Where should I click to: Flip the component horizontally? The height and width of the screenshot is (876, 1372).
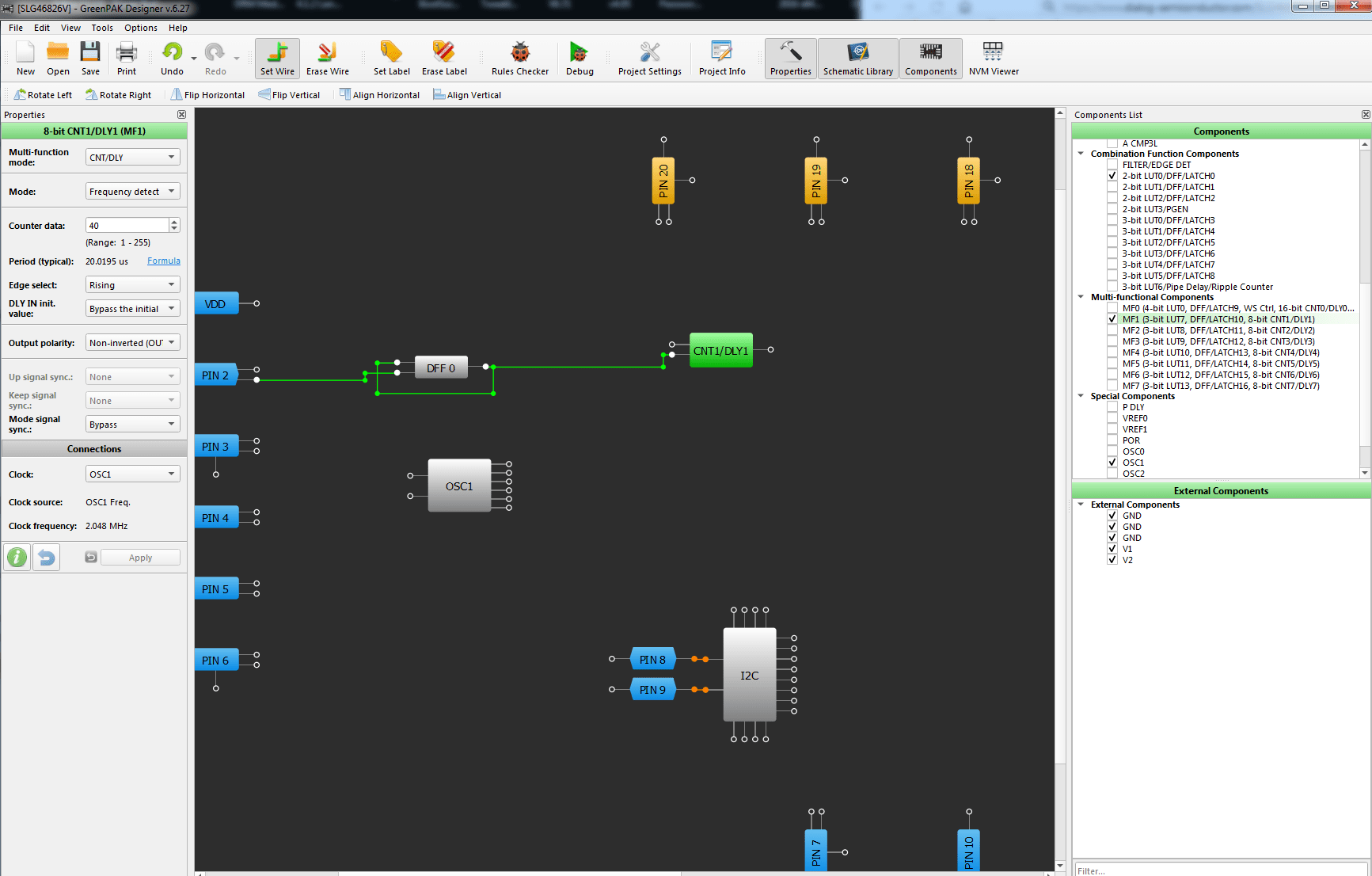coord(207,95)
